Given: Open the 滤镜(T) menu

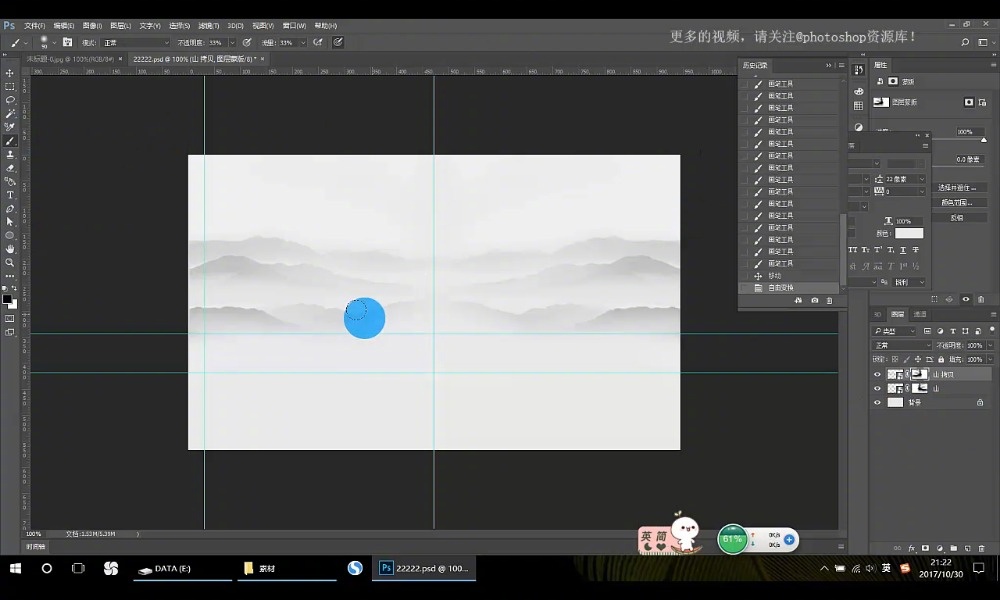Looking at the screenshot, I should tap(209, 26).
